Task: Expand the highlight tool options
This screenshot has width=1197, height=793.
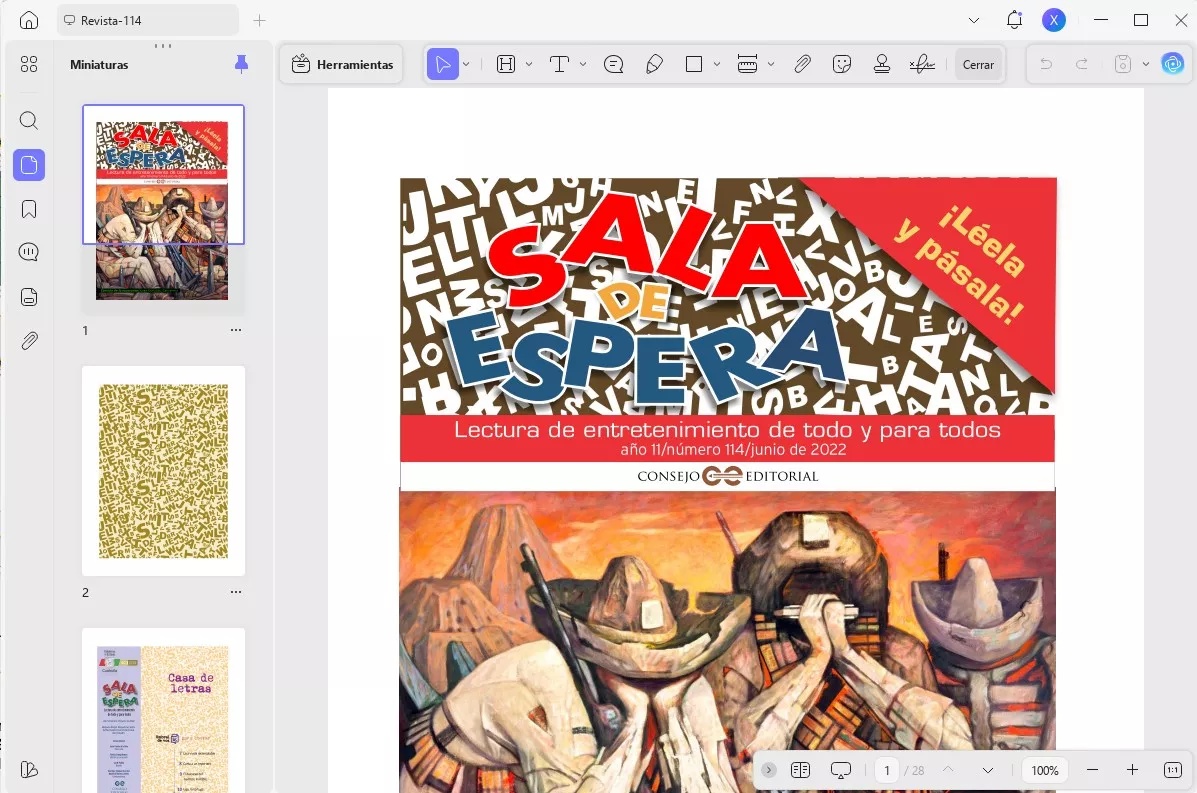Action: [529, 65]
